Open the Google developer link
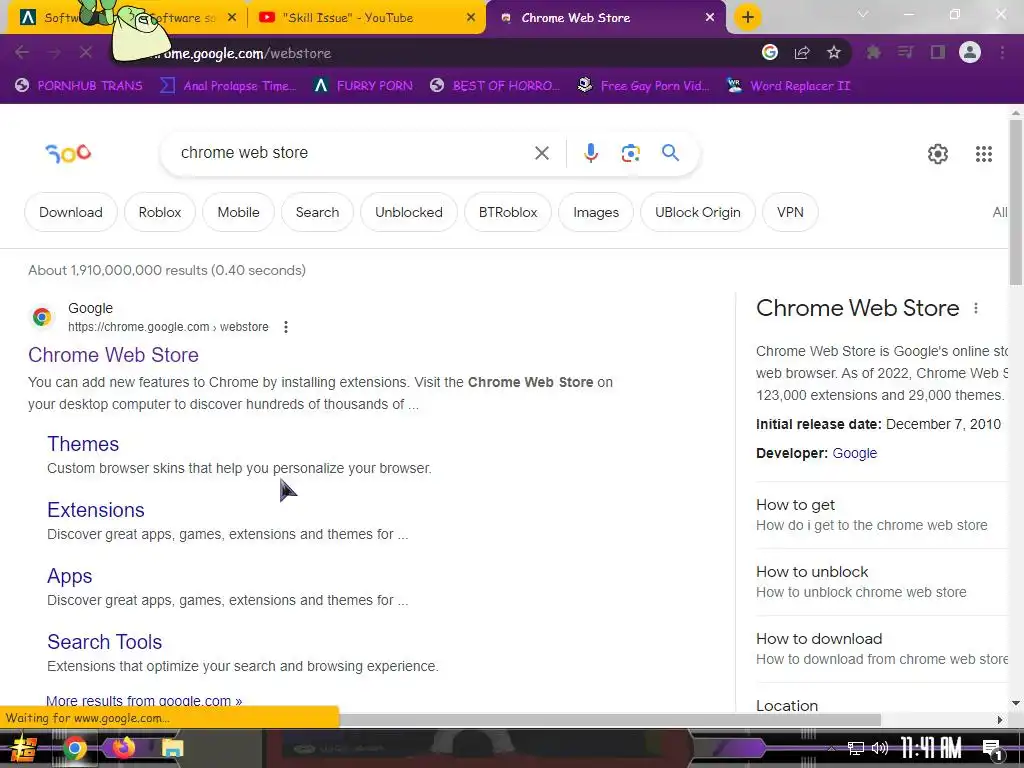 [854, 453]
